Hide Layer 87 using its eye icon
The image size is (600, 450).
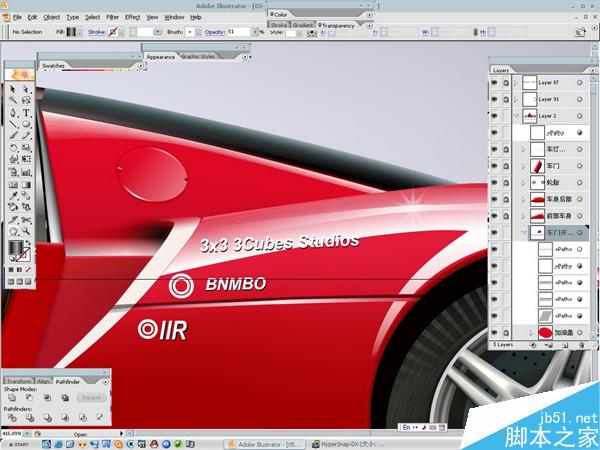(x=495, y=83)
